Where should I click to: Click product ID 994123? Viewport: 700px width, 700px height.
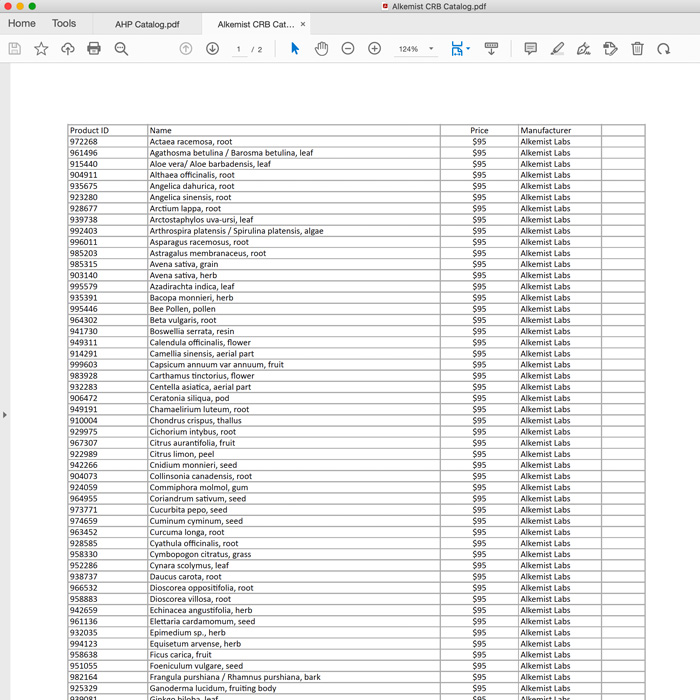pos(83,643)
